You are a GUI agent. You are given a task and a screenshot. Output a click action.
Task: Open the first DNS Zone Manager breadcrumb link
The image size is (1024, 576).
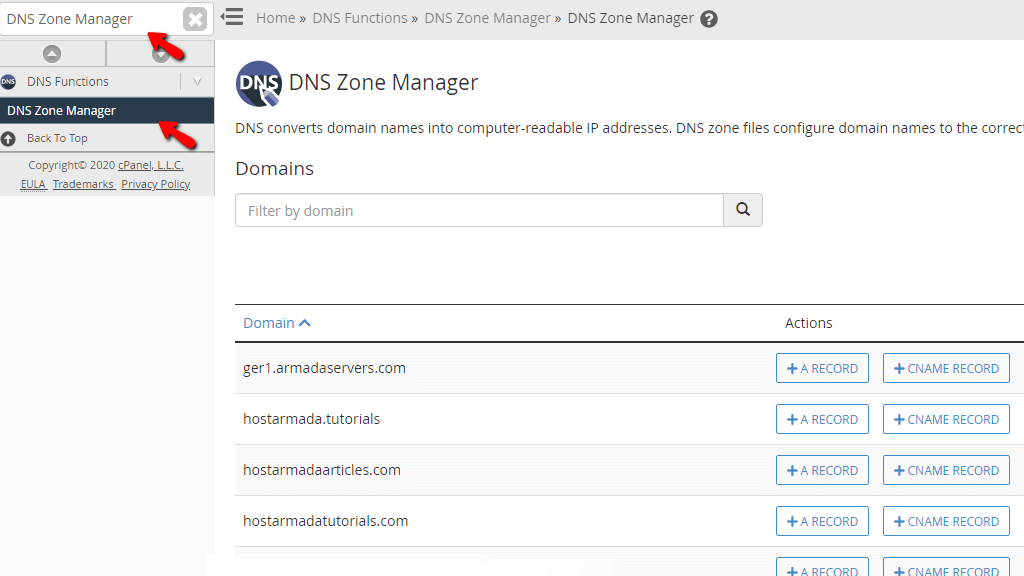click(x=487, y=18)
